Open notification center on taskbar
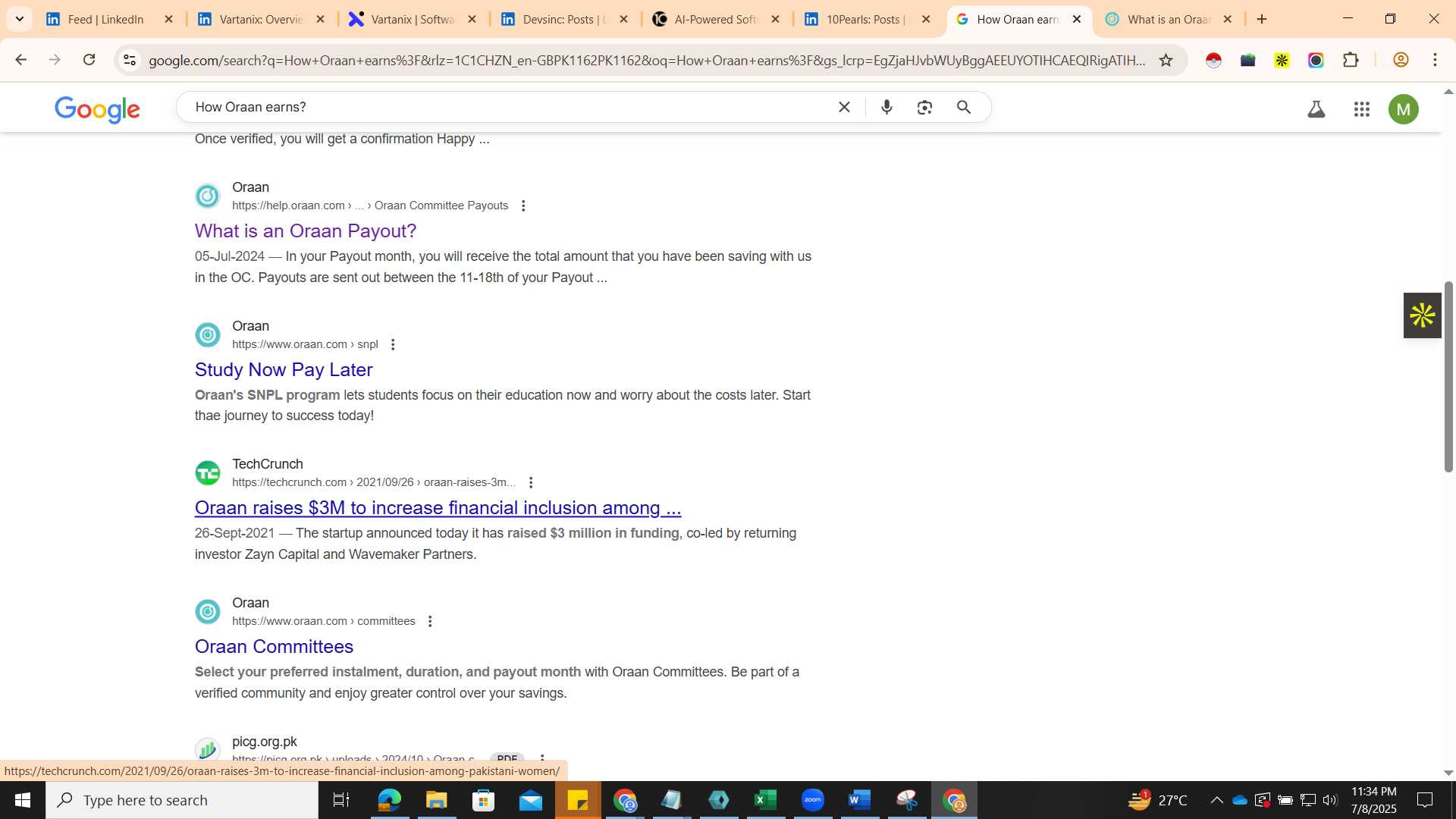 [1425, 800]
